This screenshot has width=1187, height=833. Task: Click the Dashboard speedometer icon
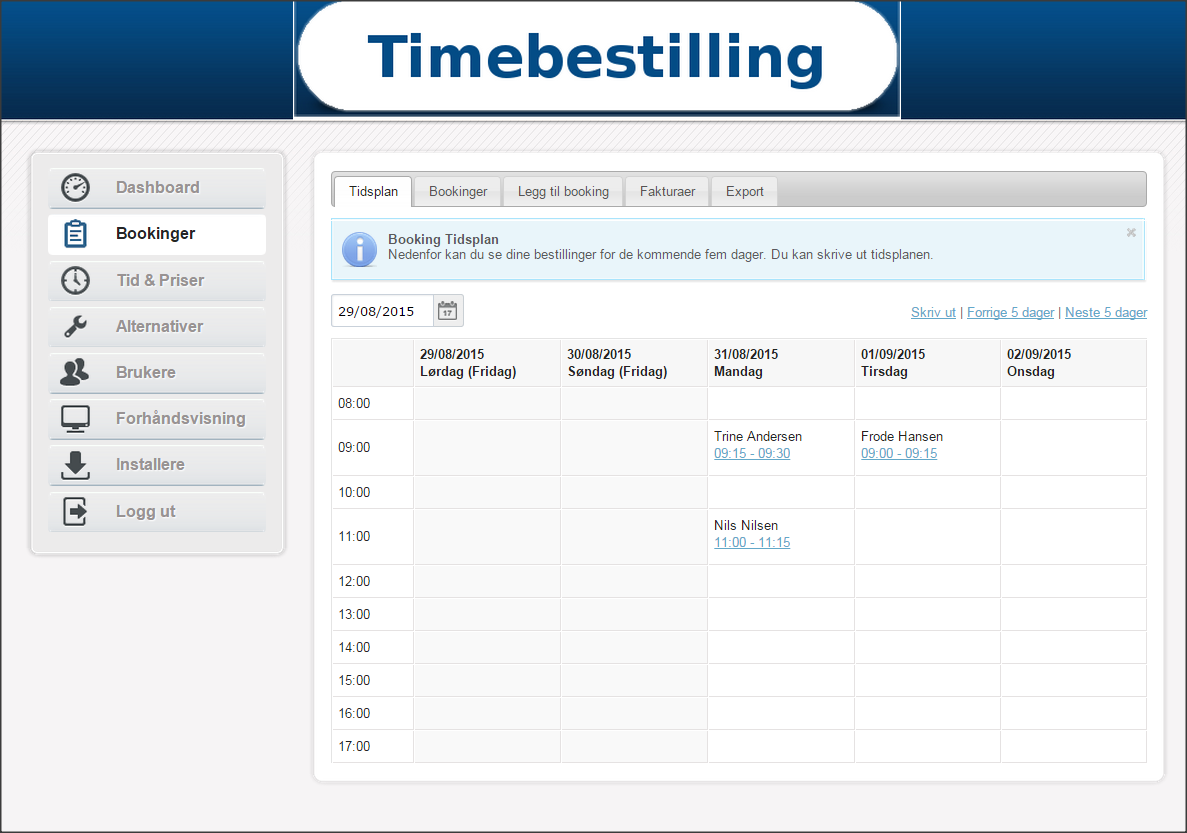(76, 188)
